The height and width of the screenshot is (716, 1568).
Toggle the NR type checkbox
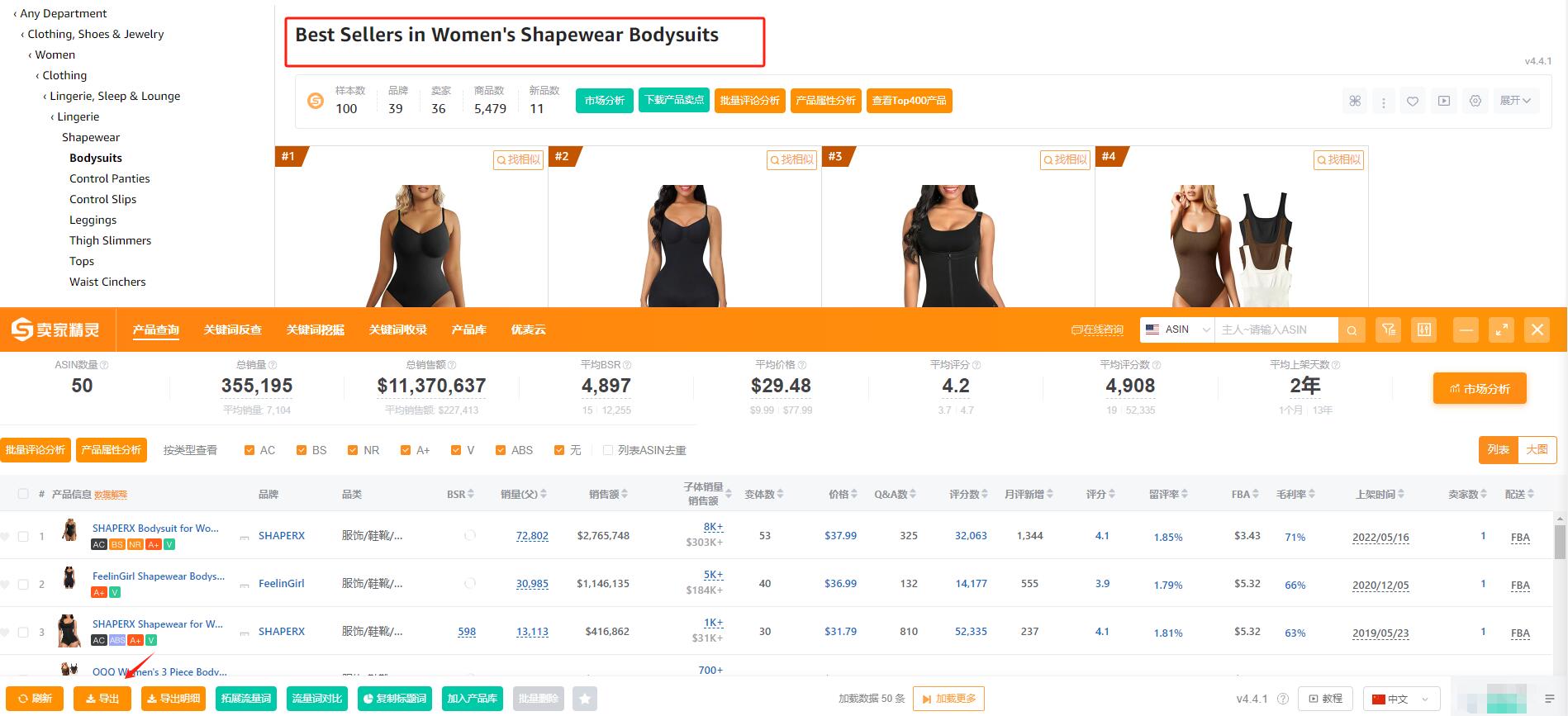(x=353, y=450)
